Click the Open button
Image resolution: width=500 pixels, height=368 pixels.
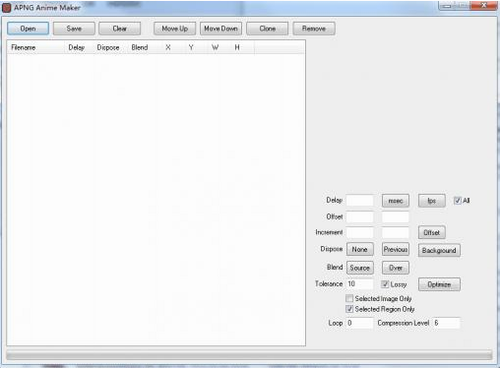coord(28,29)
